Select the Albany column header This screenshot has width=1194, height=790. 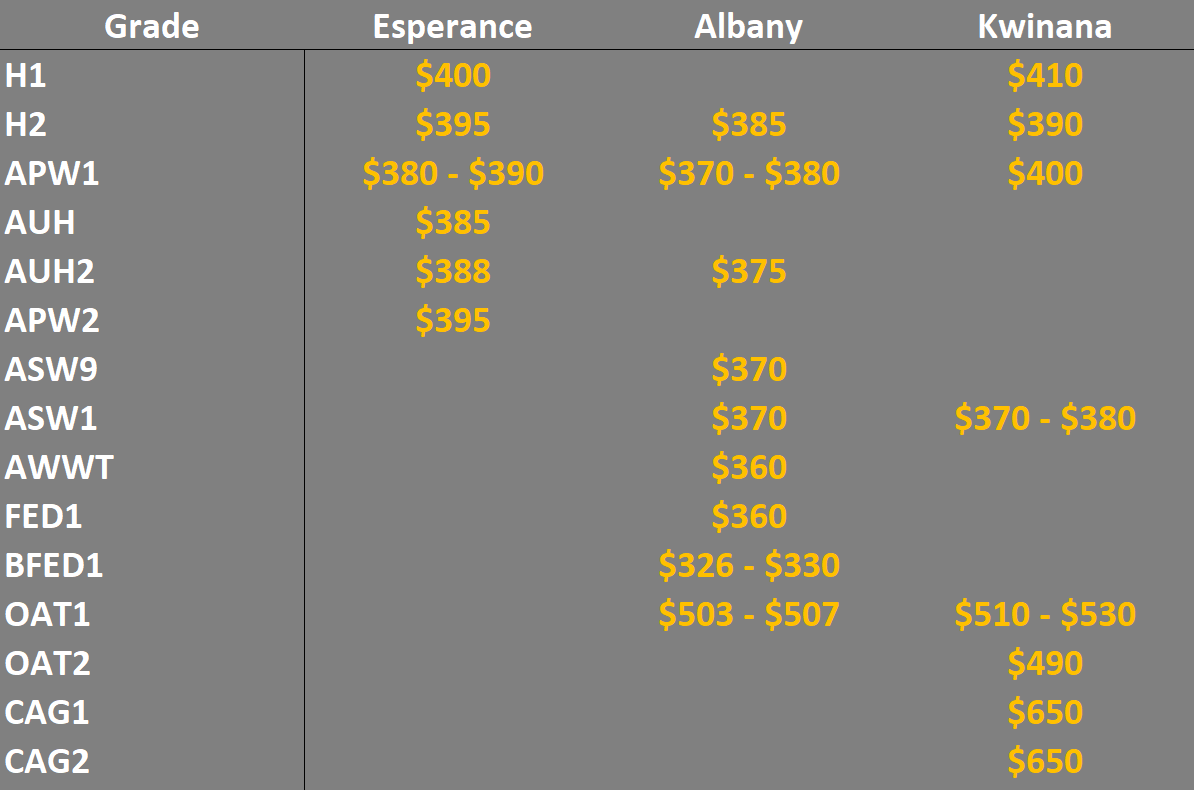(749, 27)
